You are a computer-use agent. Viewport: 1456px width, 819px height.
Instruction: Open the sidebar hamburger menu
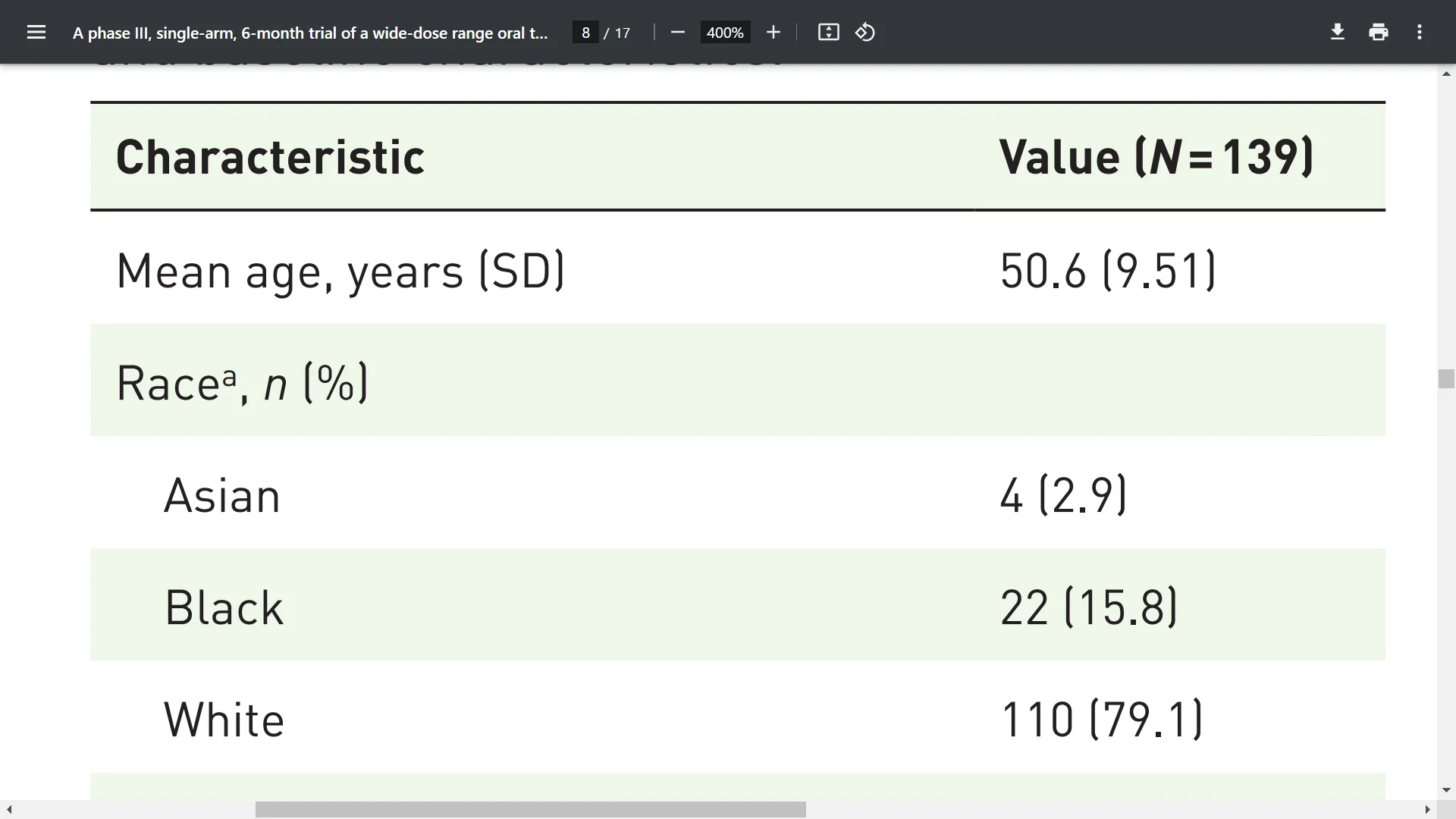36,32
